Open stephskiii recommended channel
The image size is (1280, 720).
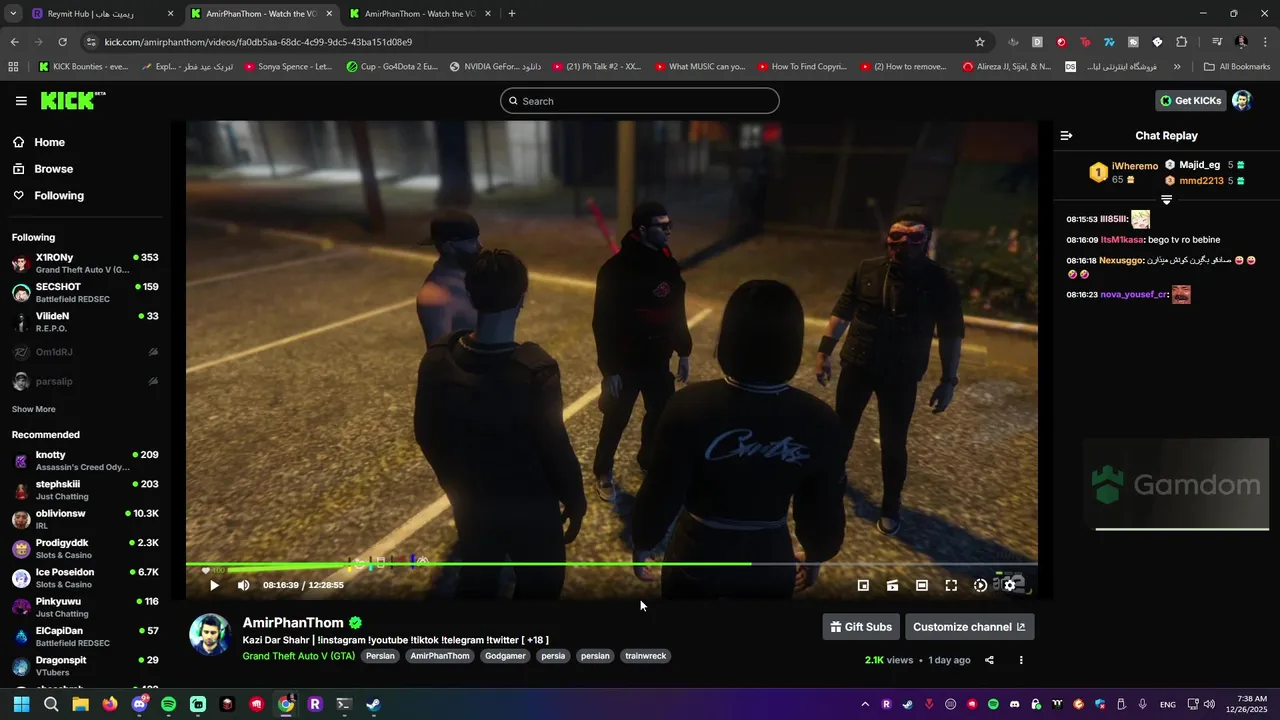click(x=85, y=490)
